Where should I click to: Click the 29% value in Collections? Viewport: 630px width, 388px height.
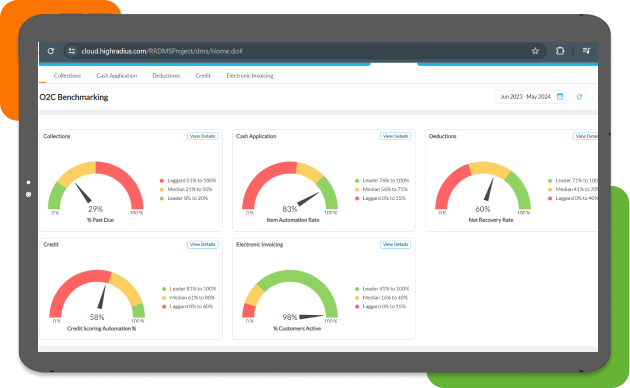pyautogui.click(x=96, y=209)
